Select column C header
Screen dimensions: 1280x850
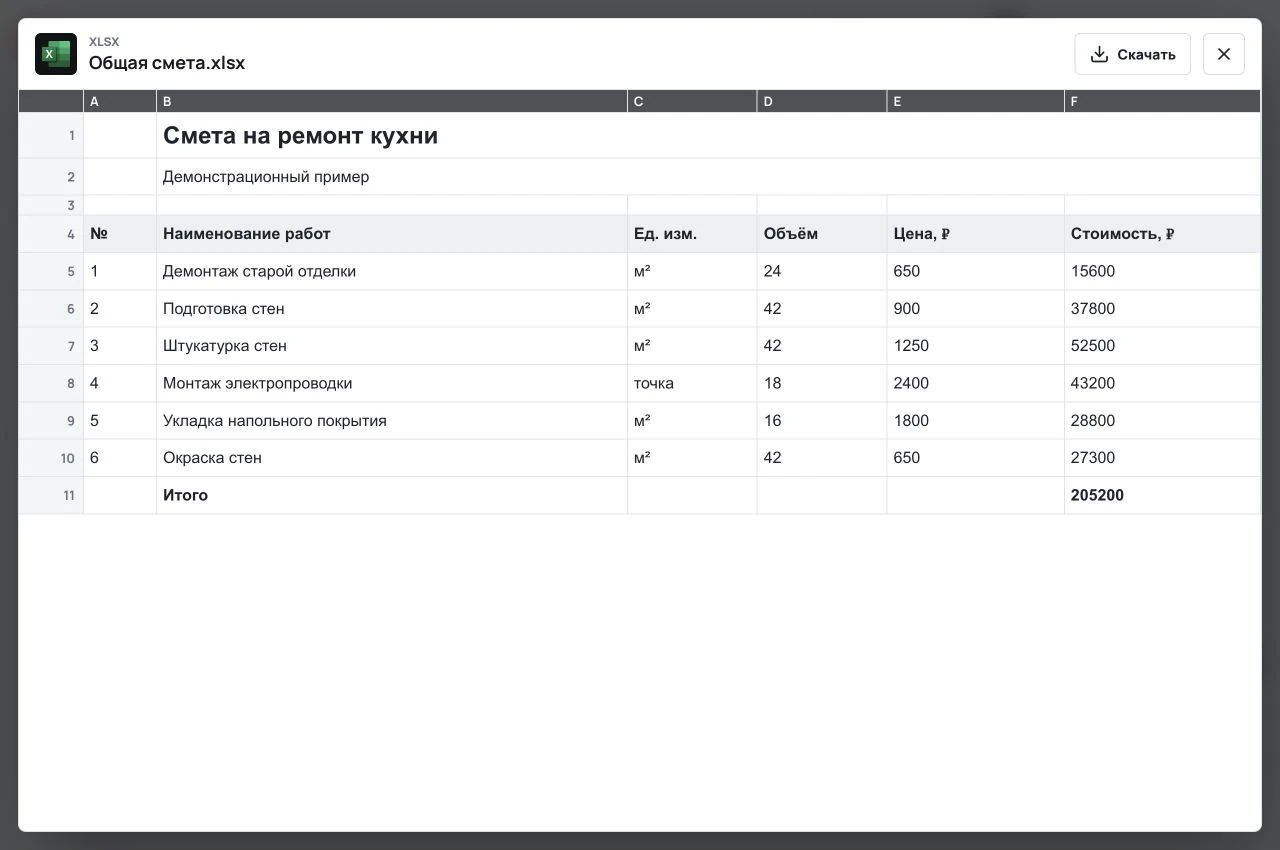692,101
